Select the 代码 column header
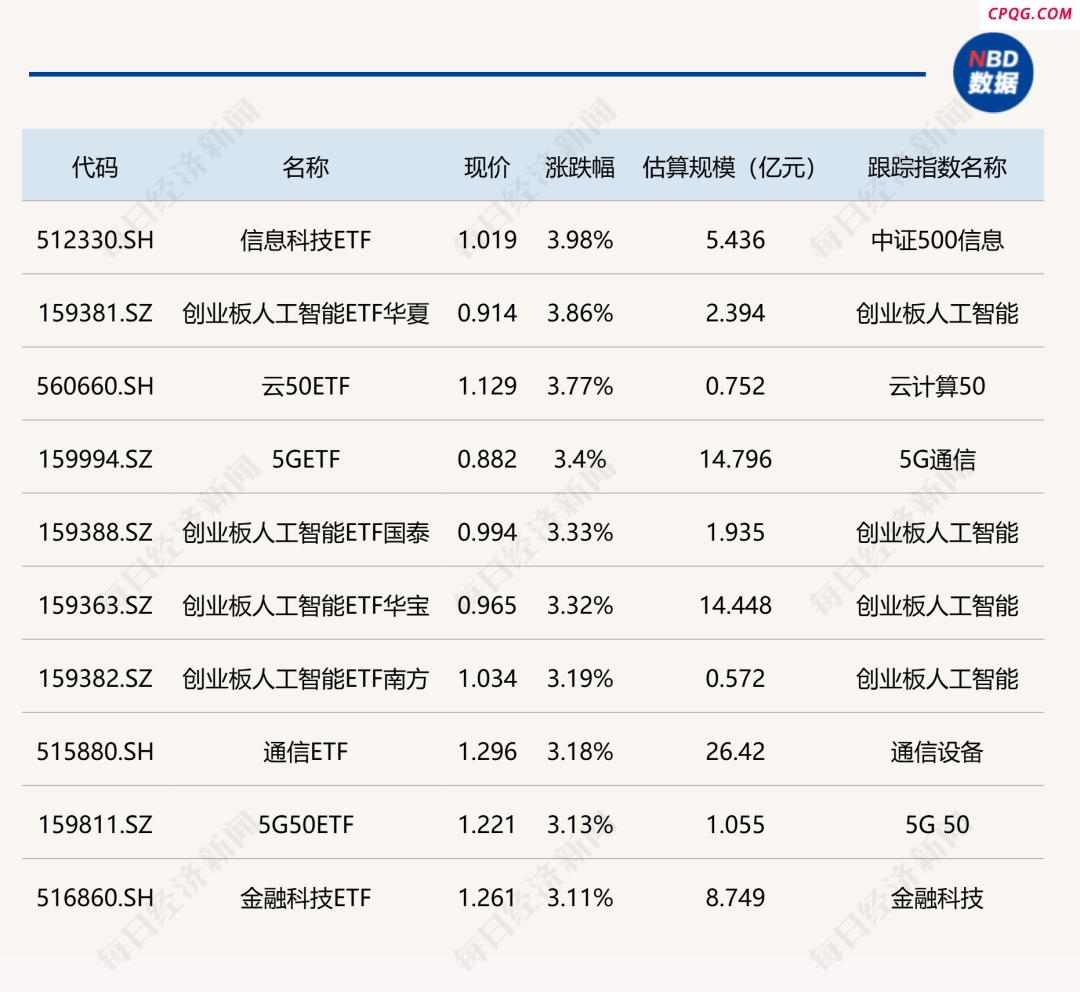The height and width of the screenshot is (992, 1080). 95,167
